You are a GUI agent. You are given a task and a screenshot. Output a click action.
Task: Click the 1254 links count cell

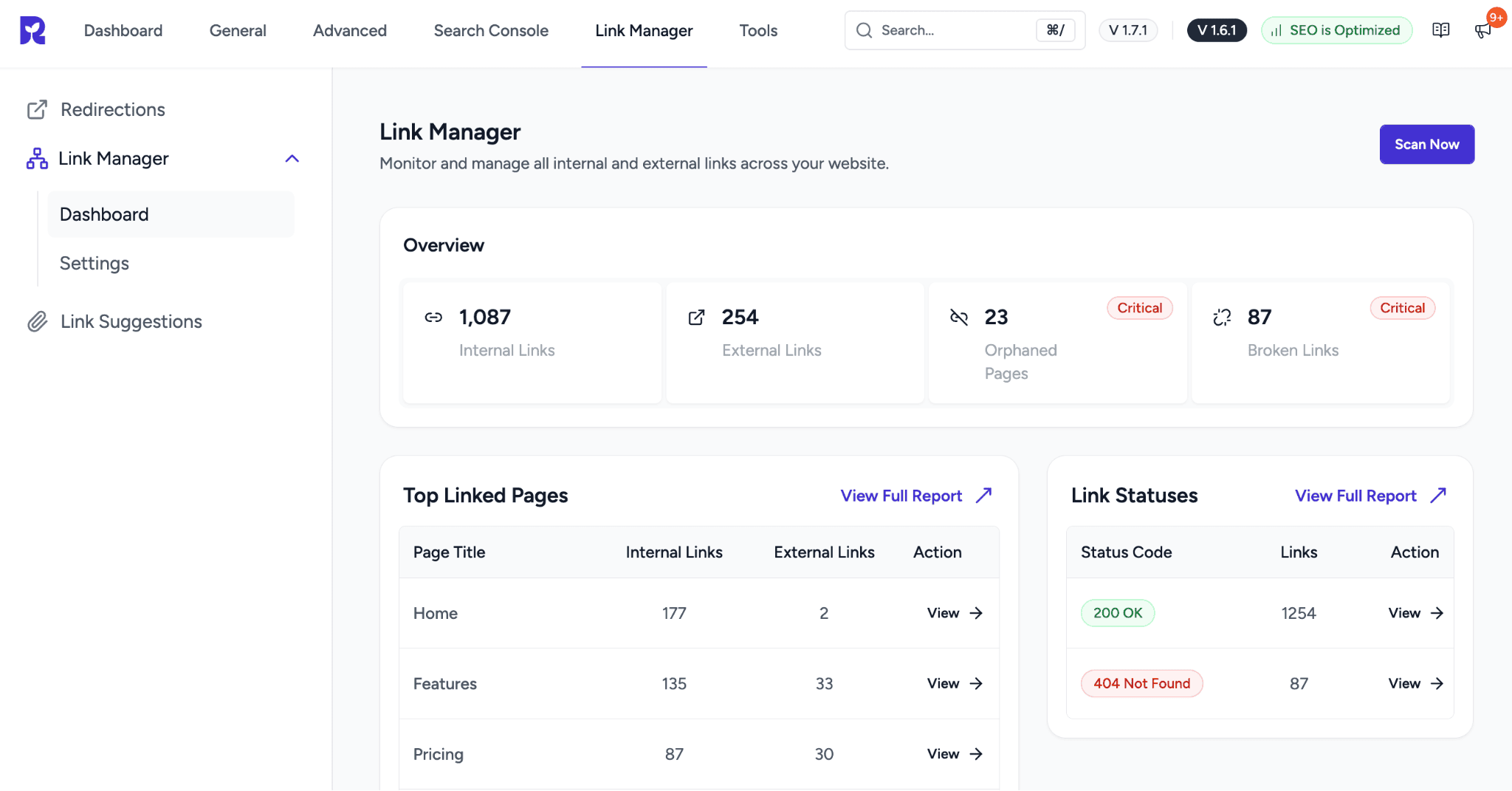point(1298,613)
